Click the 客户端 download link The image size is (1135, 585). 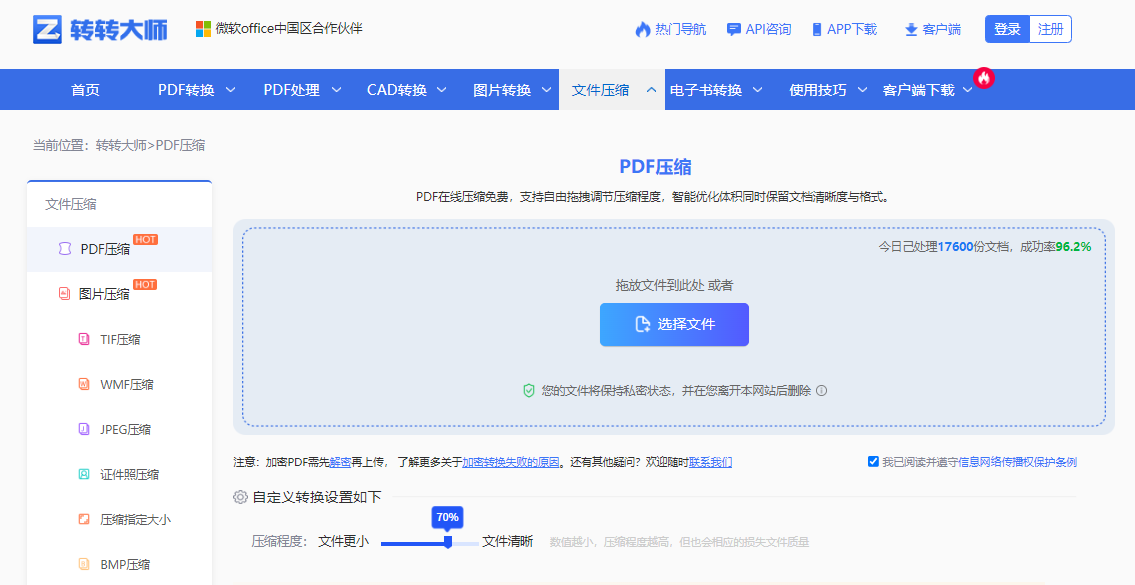[x=933, y=30]
